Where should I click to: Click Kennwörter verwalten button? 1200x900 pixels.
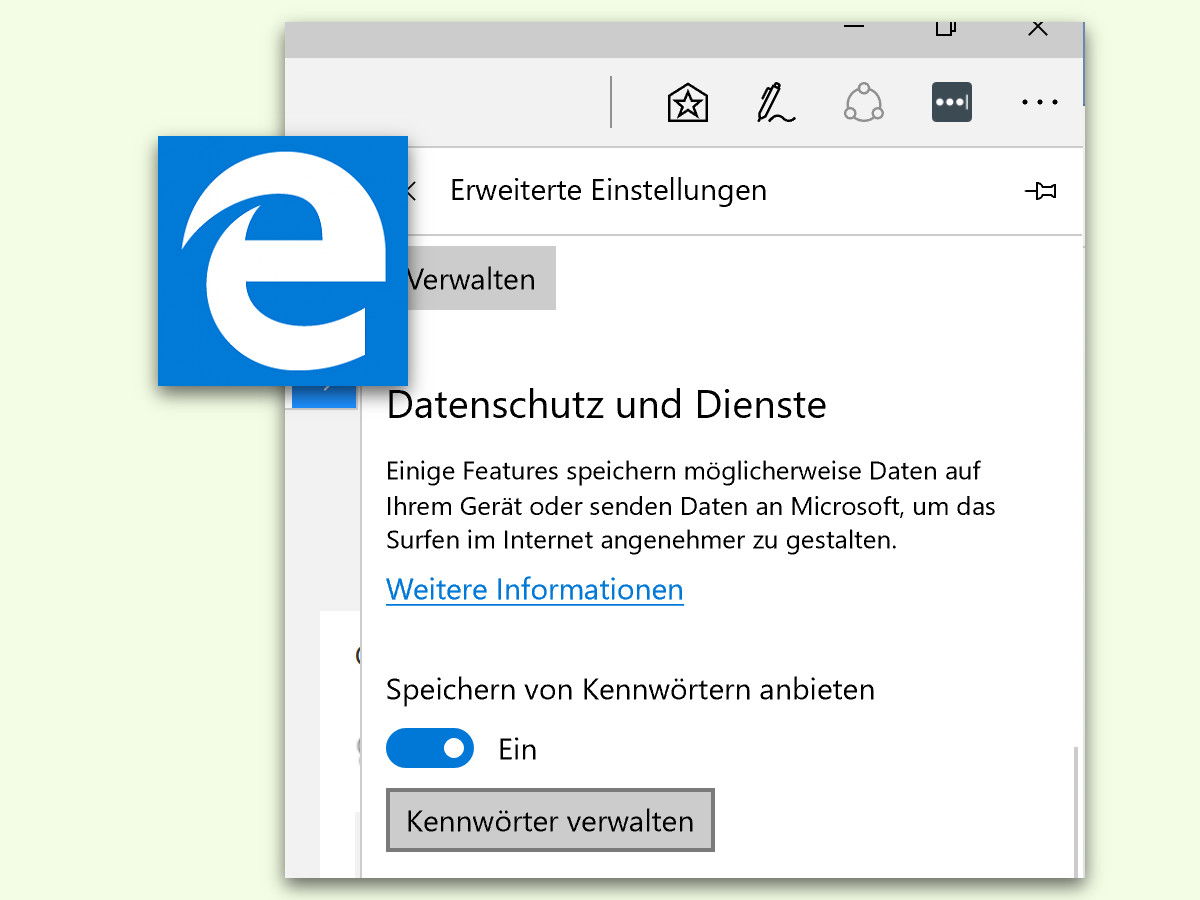550,820
